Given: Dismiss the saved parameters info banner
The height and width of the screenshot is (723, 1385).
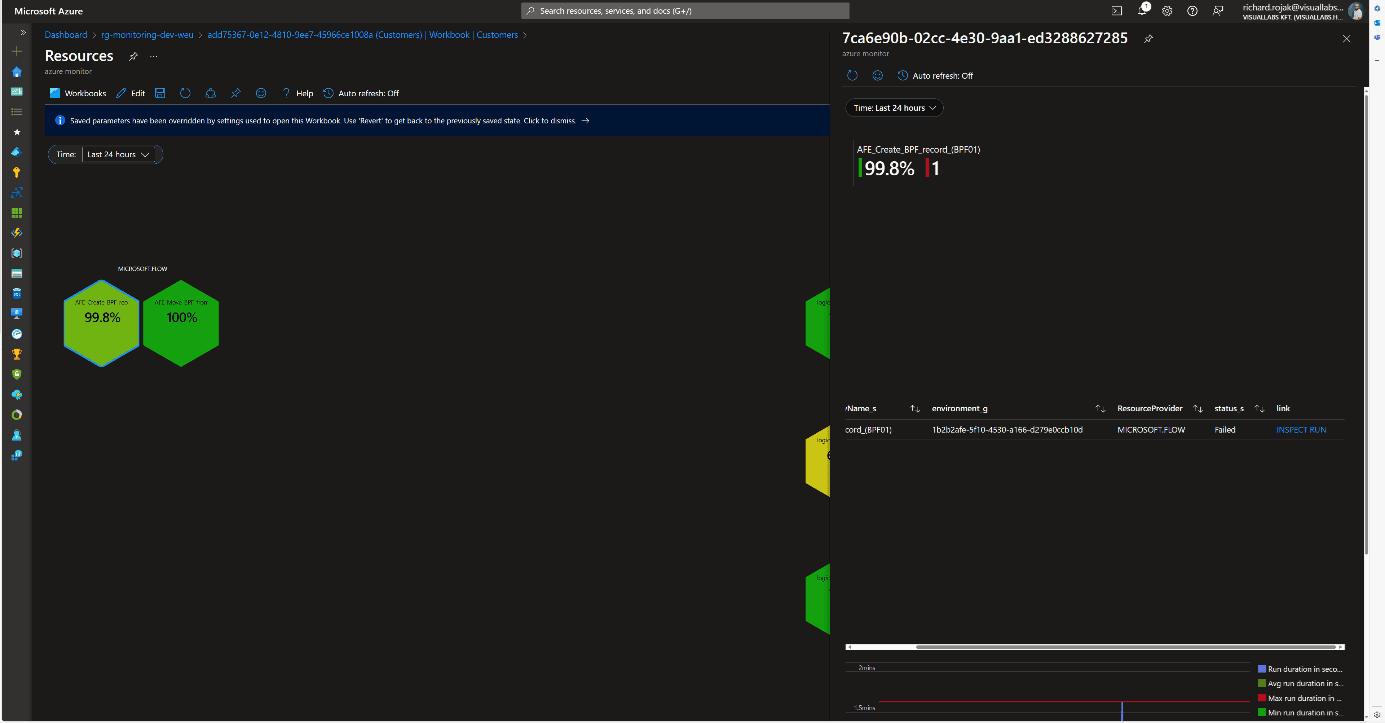Looking at the screenshot, I should (x=438, y=120).
